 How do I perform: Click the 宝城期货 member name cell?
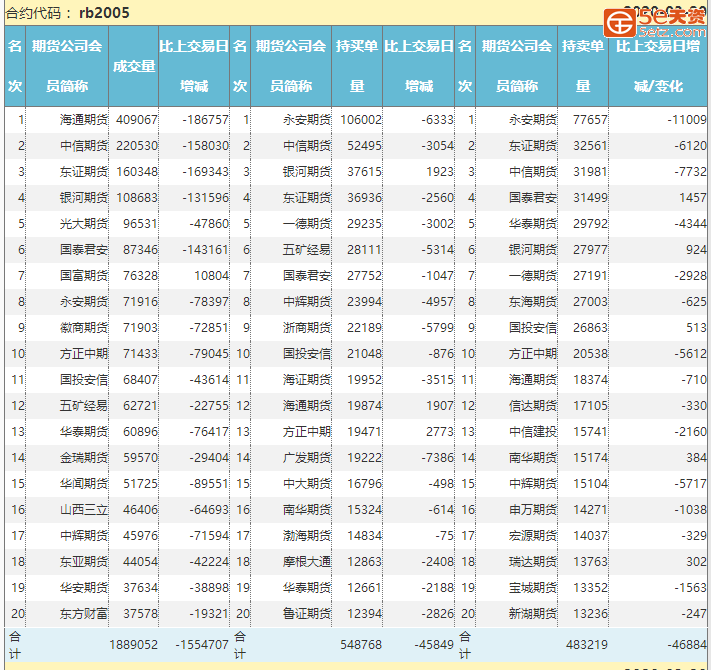(532, 587)
